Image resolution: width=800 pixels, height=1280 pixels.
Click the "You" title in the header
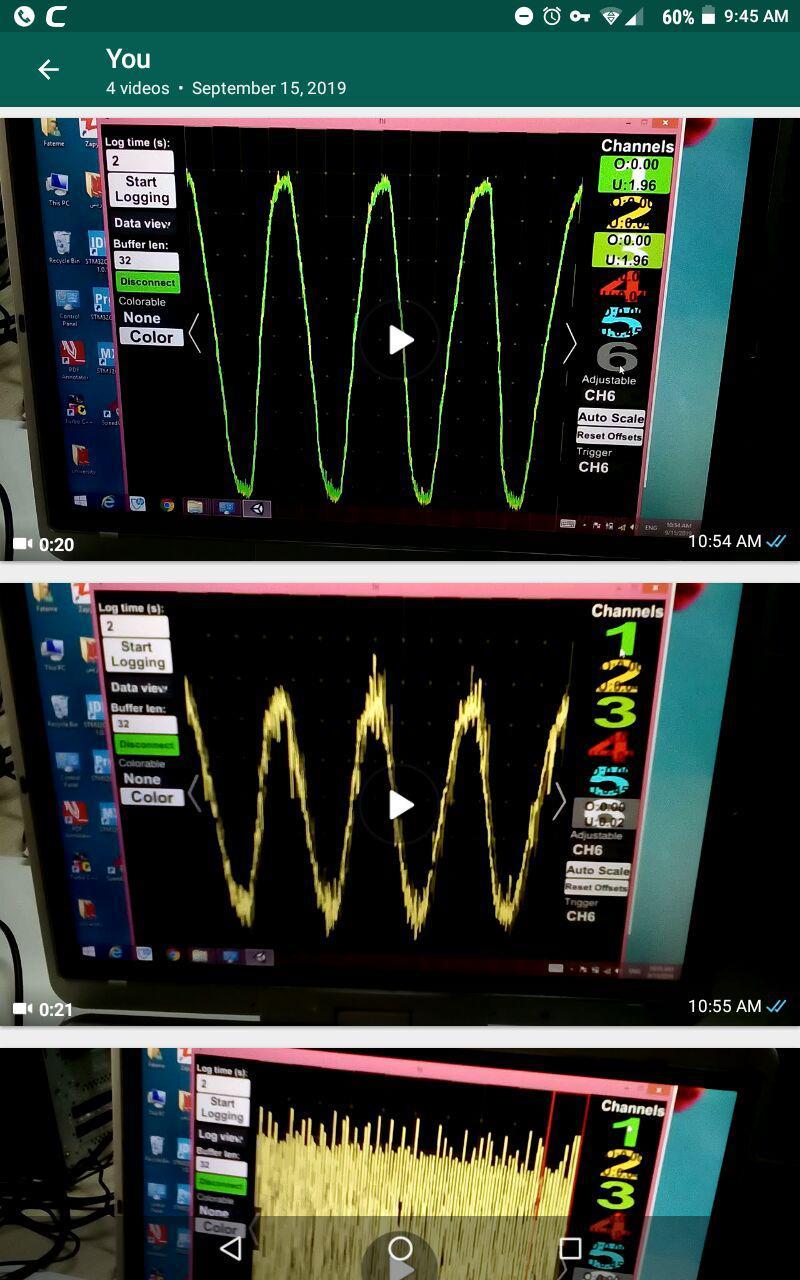tap(128, 59)
